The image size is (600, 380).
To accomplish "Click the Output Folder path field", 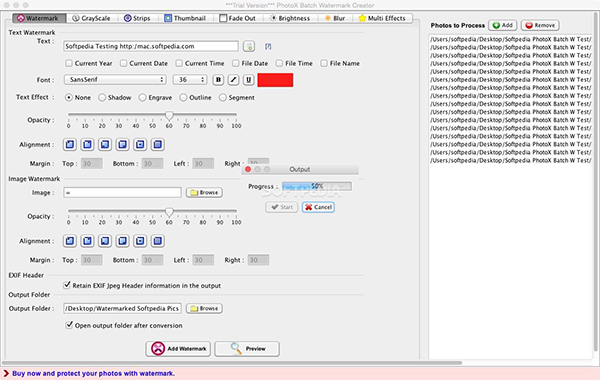I will tap(122, 308).
